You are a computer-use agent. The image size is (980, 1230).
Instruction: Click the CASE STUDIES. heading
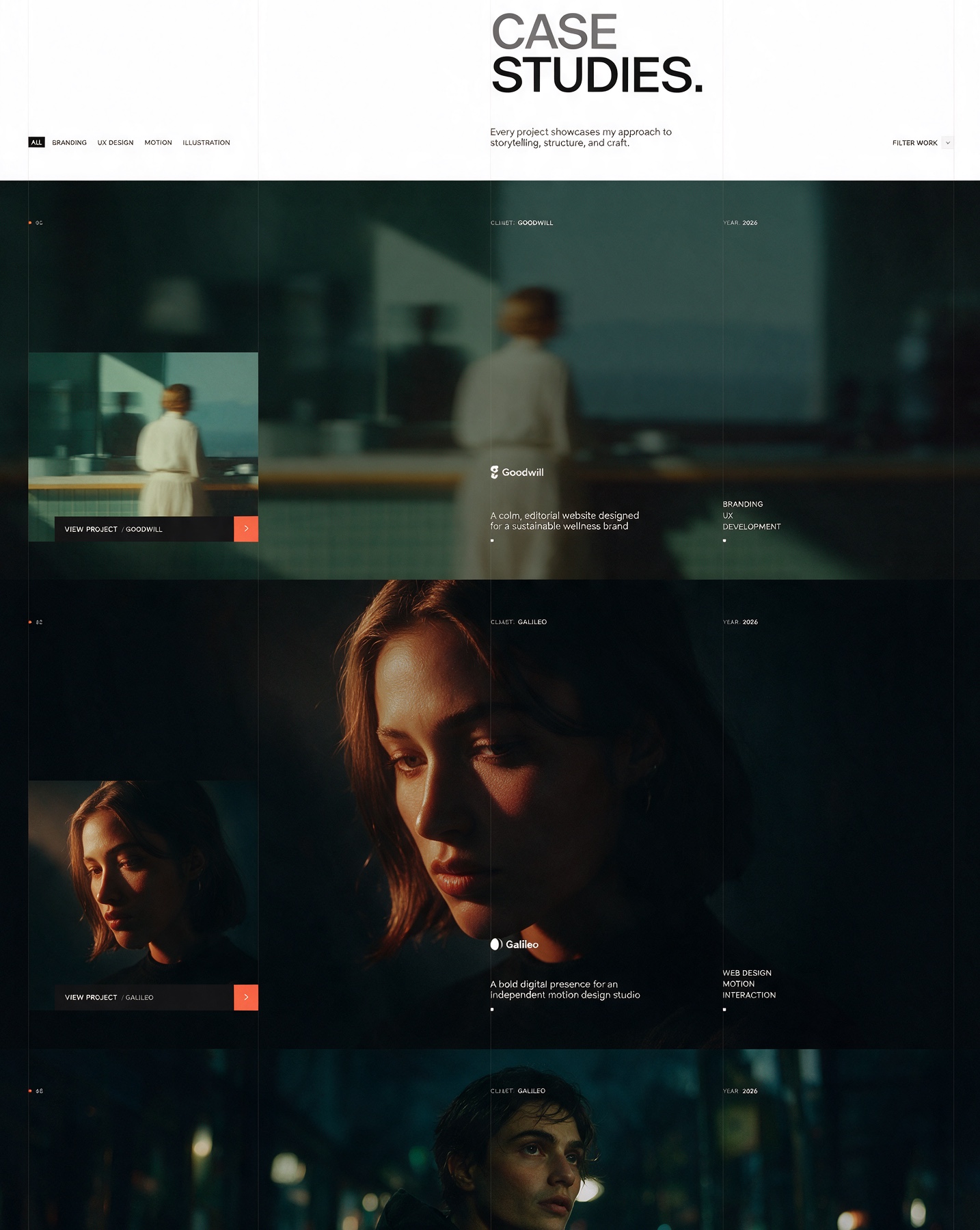pyautogui.click(x=597, y=53)
